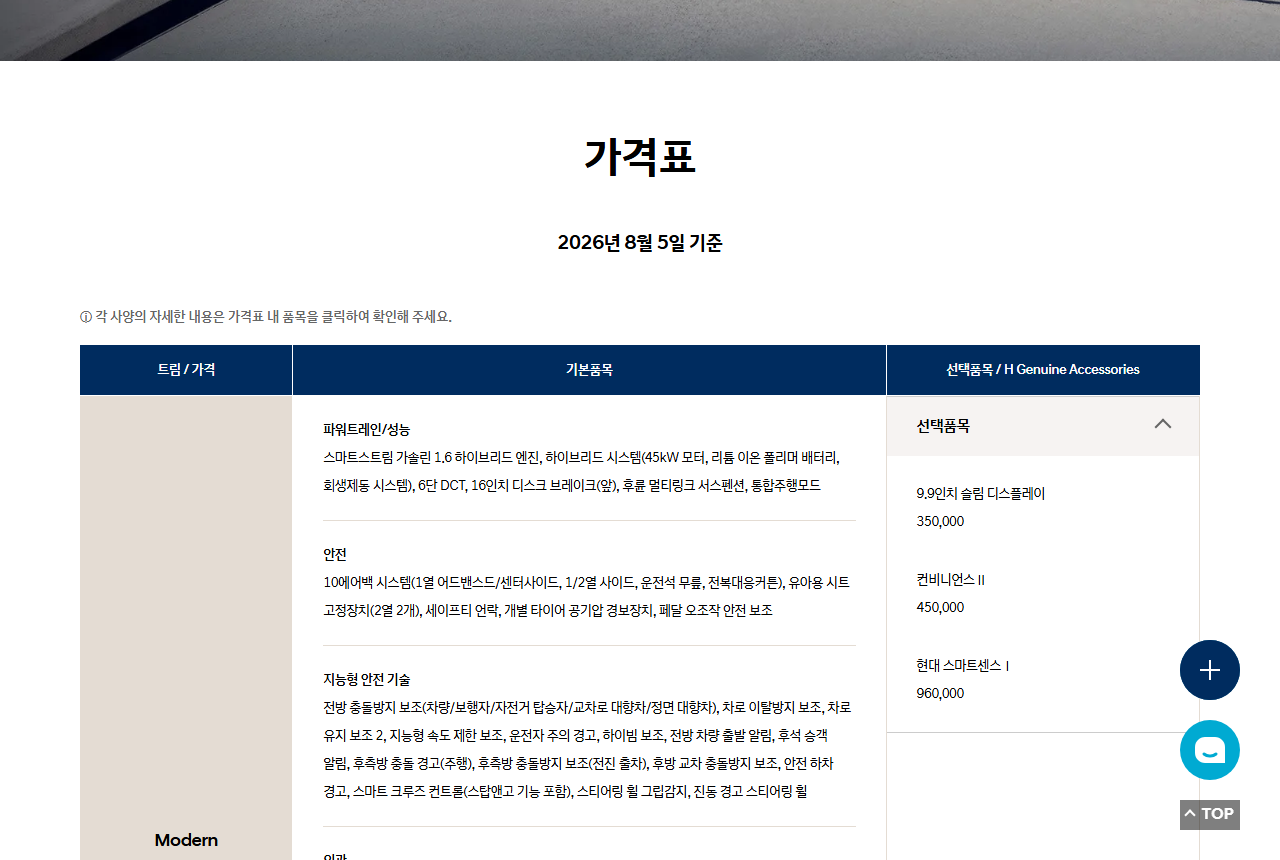1280x860 pixels.
Task: Select the 현대 스마트센스 I option
Action: pyautogui.click(x=962, y=665)
